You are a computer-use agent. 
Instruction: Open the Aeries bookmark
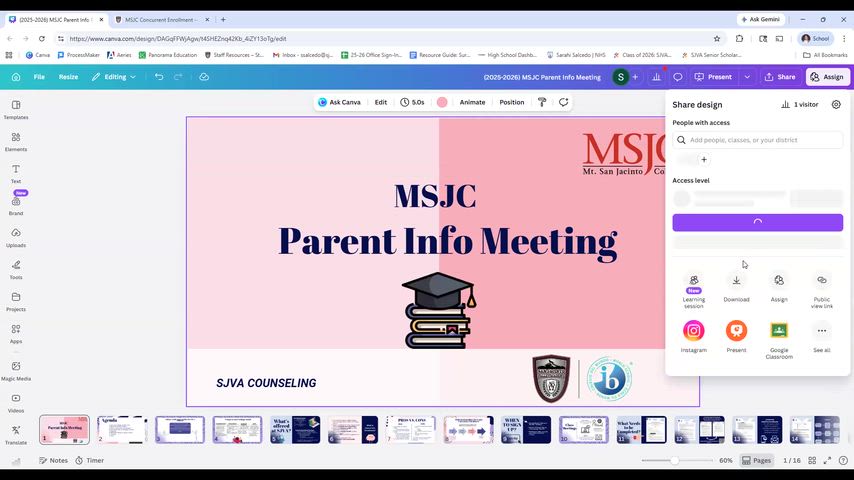click(x=119, y=55)
